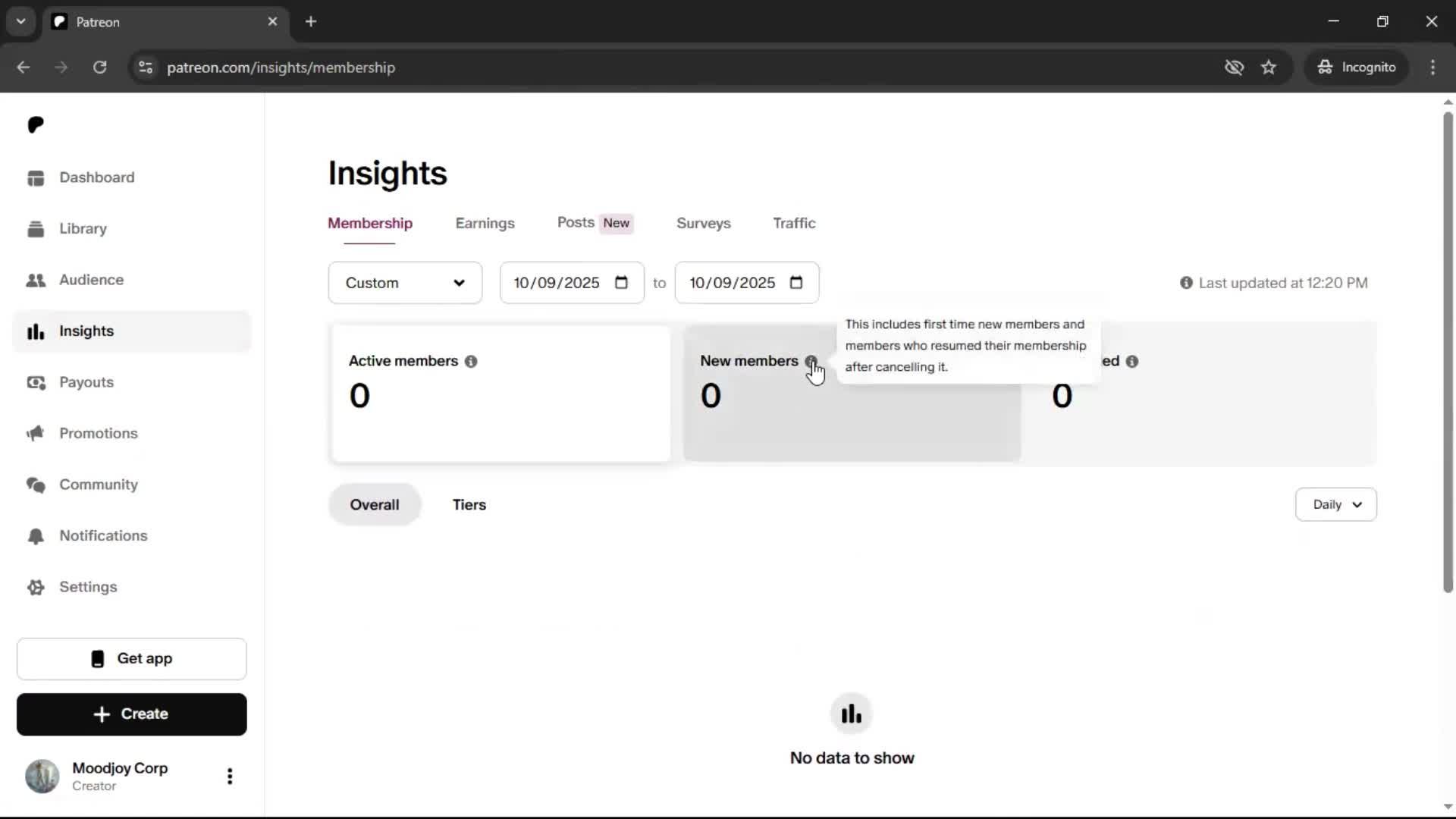
Task: Click the Create button
Action: tap(132, 714)
